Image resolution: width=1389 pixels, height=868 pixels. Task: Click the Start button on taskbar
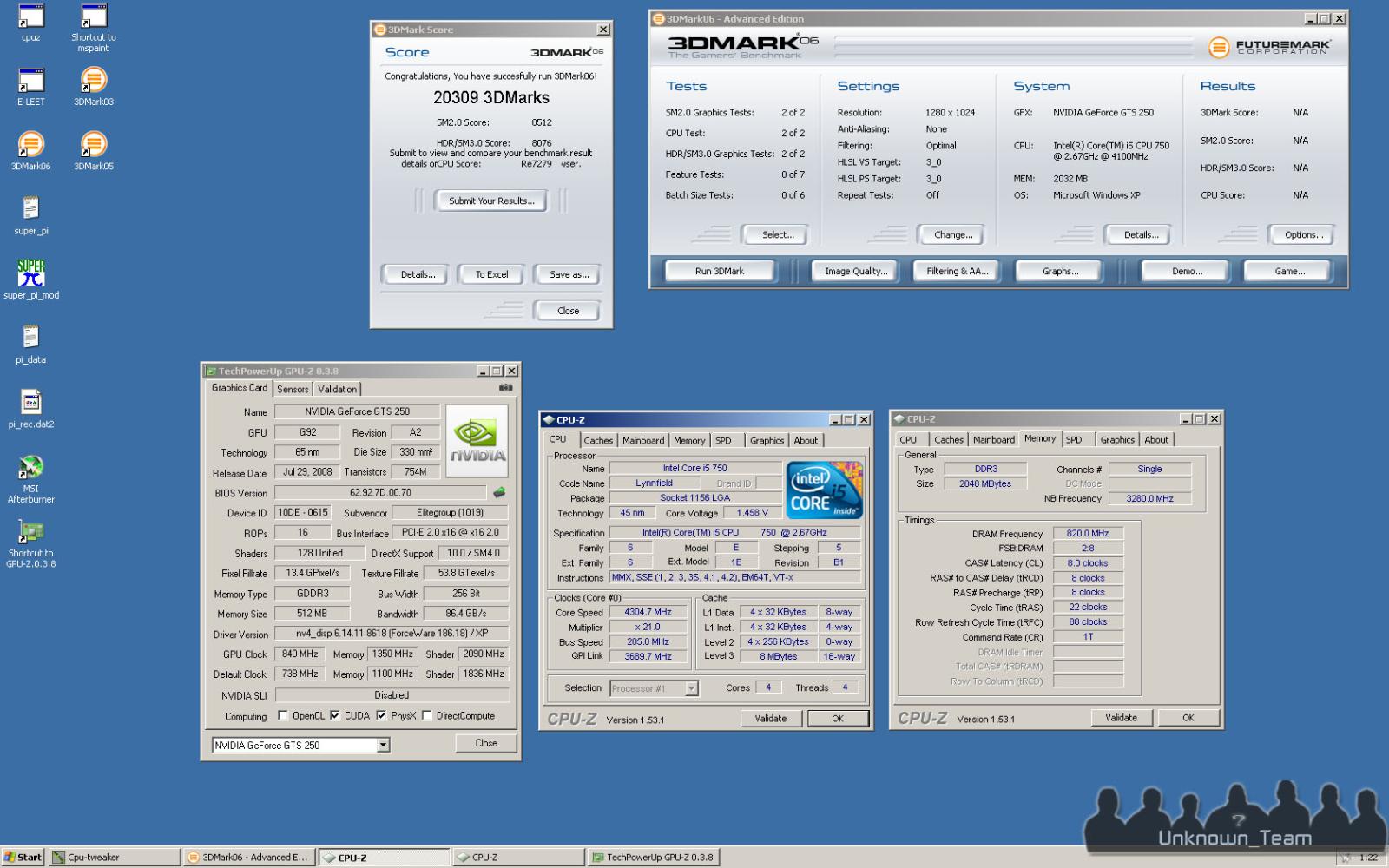click(23, 857)
